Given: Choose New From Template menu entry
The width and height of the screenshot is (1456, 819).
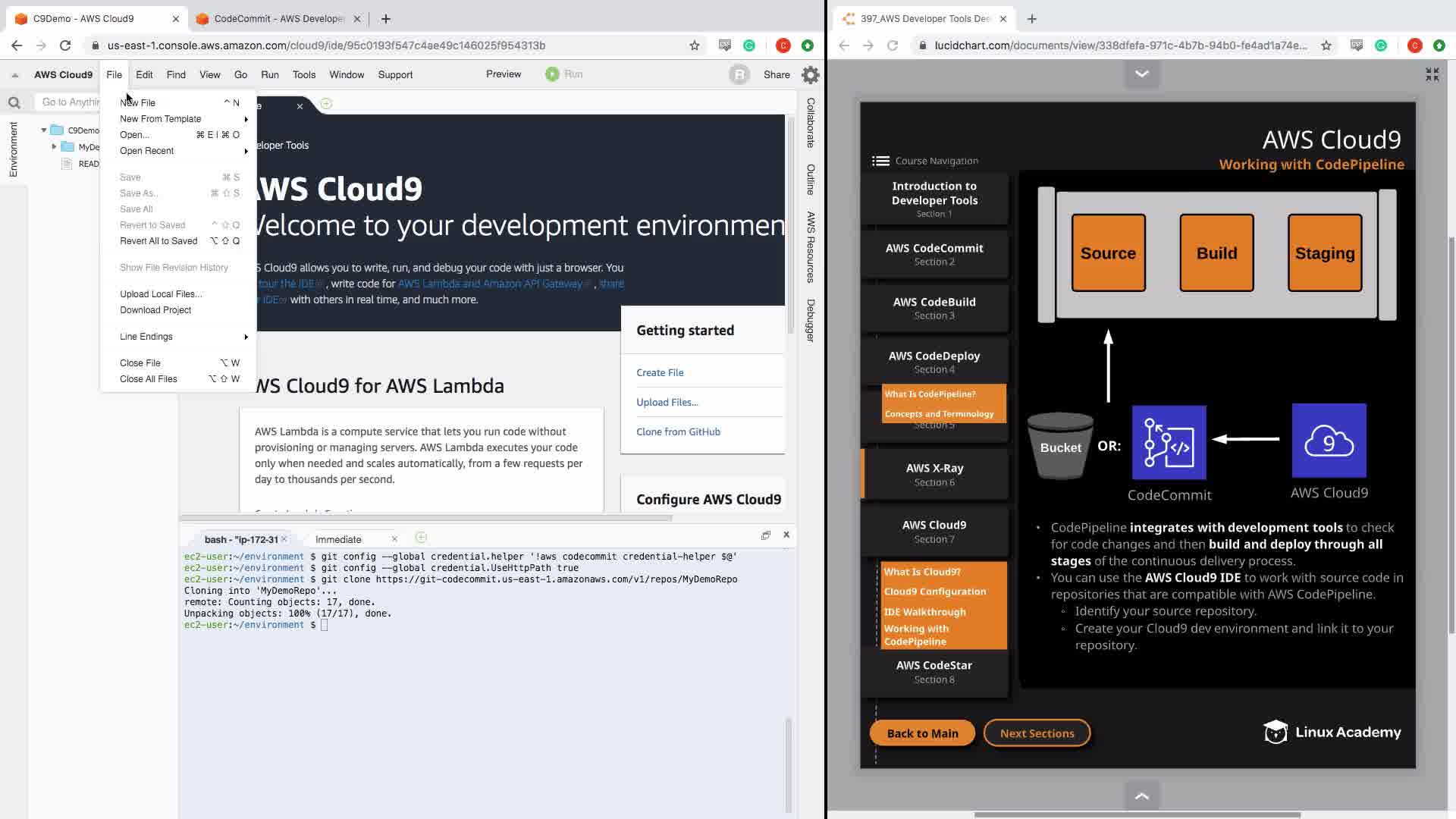Looking at the screenshot, I should coord(161,119).
